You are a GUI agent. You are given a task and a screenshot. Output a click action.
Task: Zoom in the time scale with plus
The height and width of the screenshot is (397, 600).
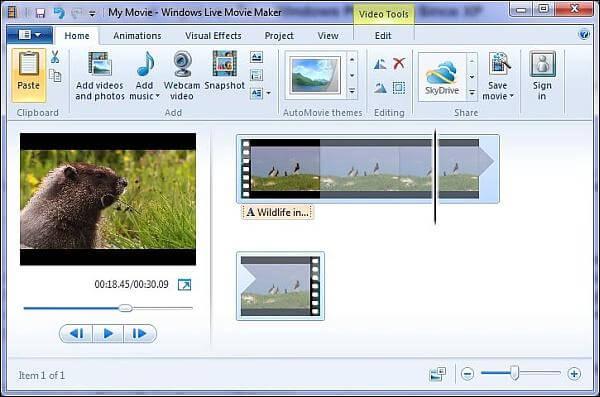tap(574, 374)
